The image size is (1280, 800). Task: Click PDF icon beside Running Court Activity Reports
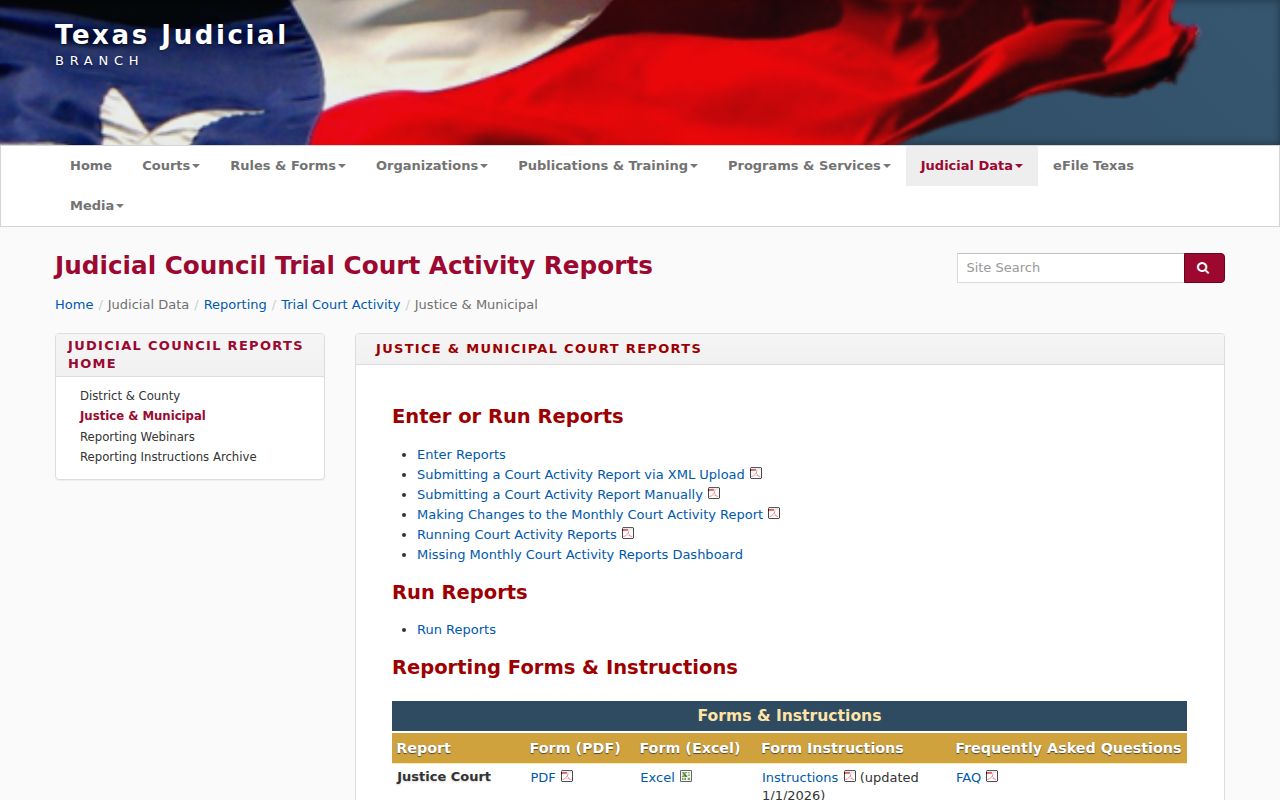(628, 533)
